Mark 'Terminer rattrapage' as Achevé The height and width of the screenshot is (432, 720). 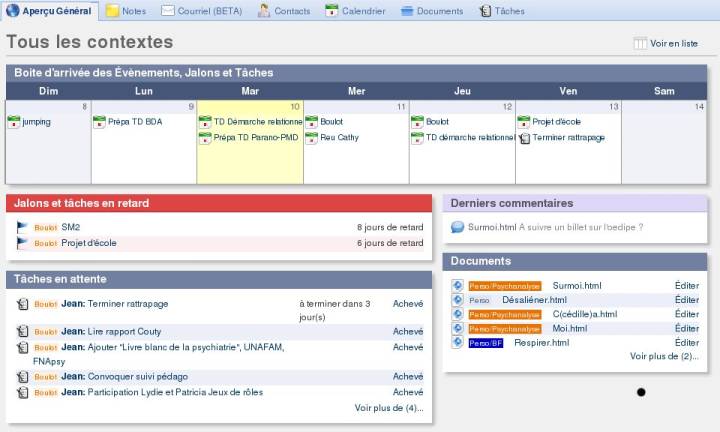[x=408, y=304]
